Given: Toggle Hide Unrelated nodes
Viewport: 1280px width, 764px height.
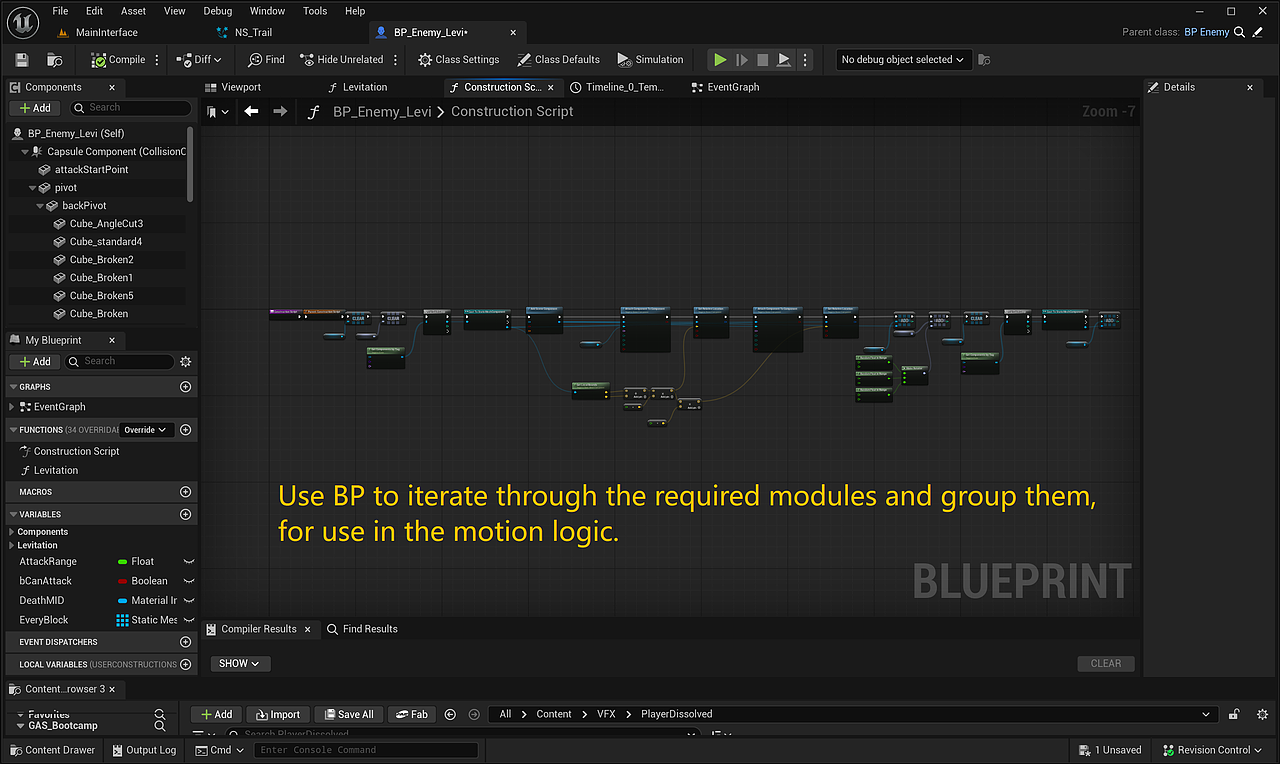Looking at the screenshot, I should 341,60.
